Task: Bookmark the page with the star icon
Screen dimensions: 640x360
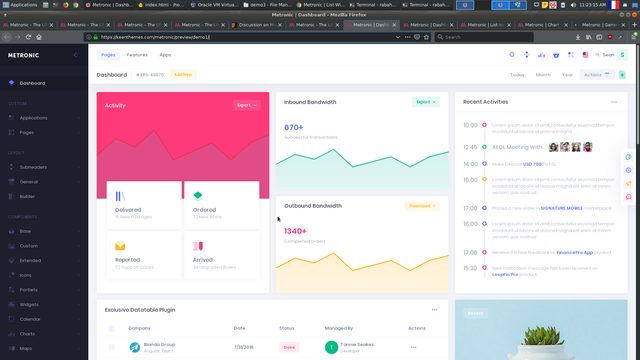Action: (x=427, y=37)
